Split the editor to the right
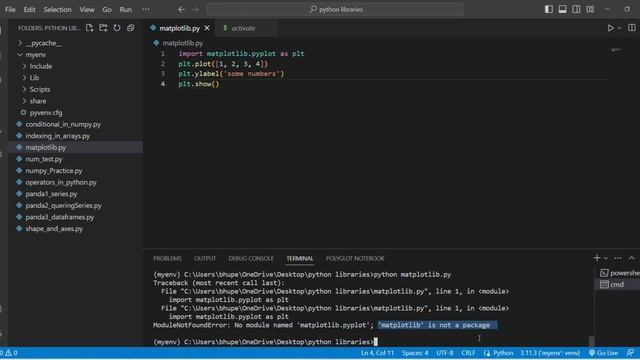Image resolution: width=640 pixels, height=360 pixels. [631, 28]
